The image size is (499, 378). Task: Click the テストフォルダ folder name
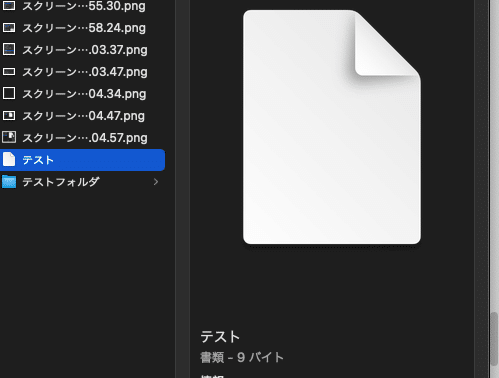coord(61,182)
